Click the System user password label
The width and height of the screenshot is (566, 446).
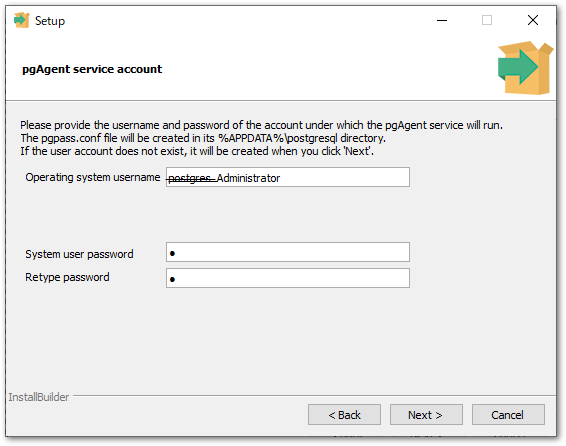pyautogui.click(x=79, y=254)
